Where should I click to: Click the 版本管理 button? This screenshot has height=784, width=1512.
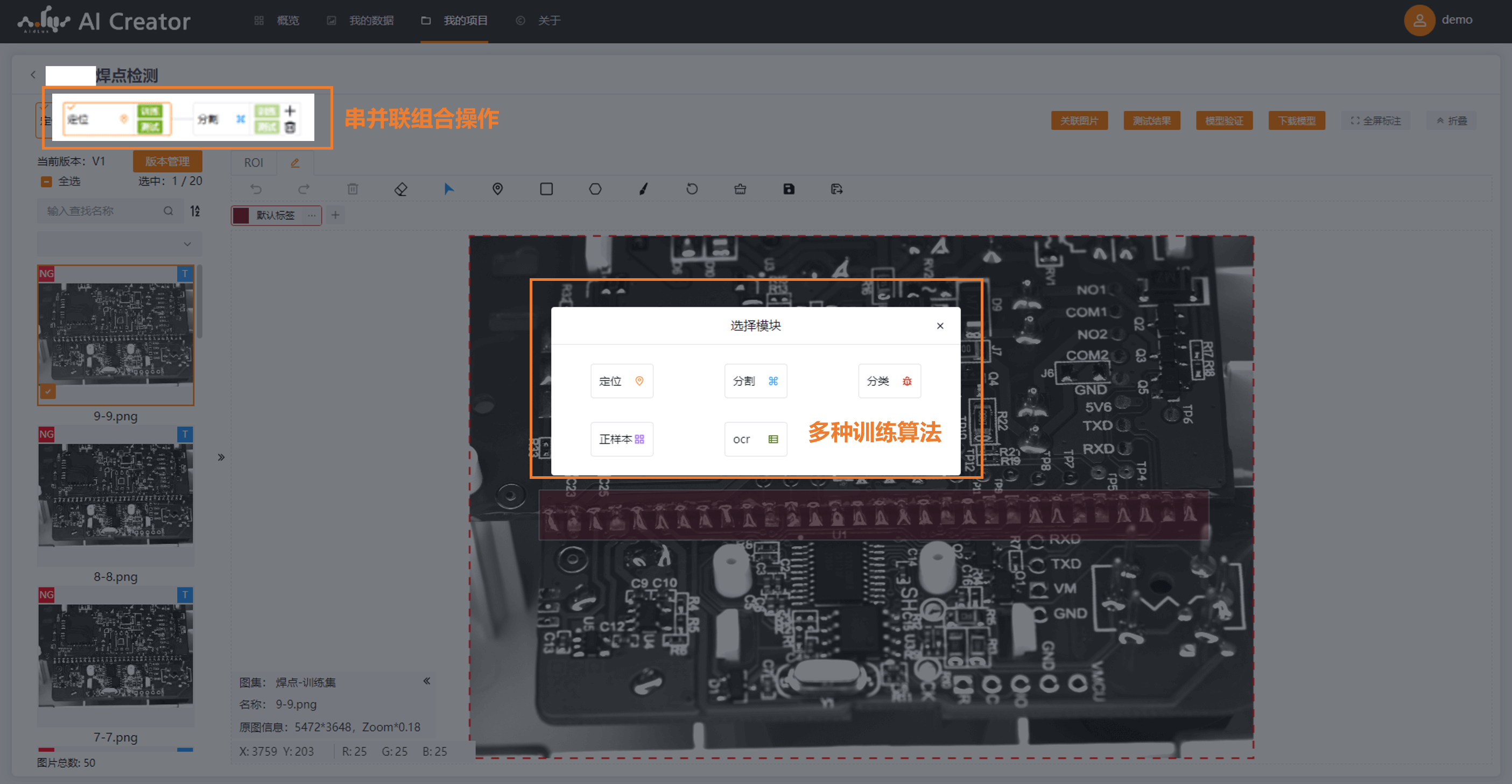coord(167,161)
